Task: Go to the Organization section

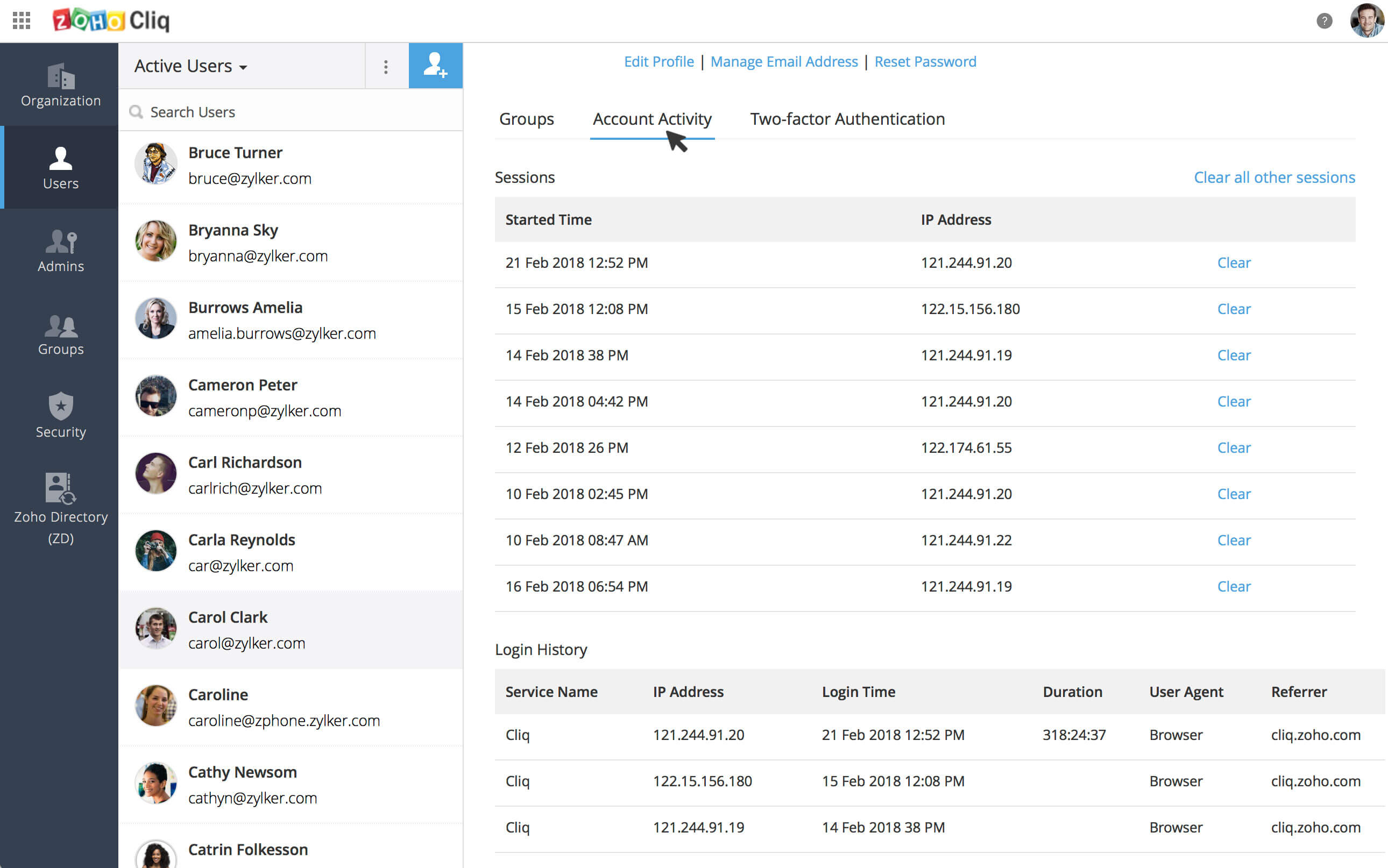Action: [61, 84]
